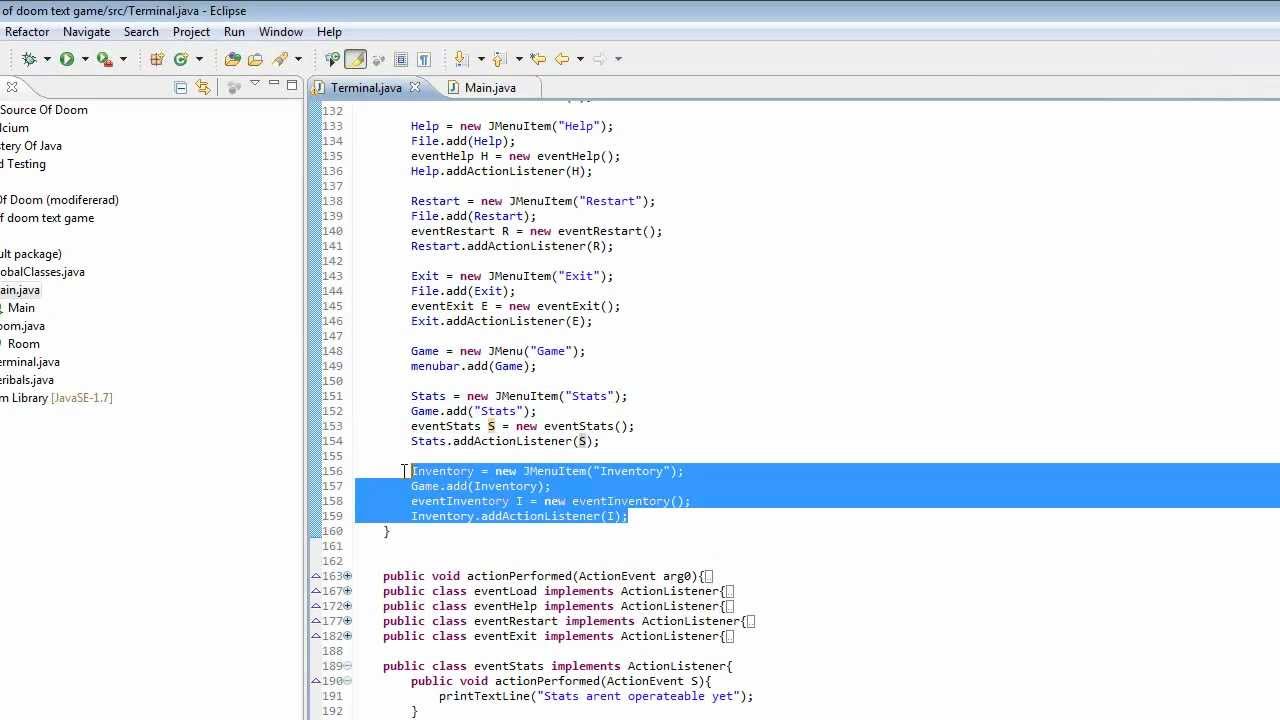This screenshot has height=720, width=1280.
Task: Open the Run Last Tool dropdown arrow
Action: click(x=123, y=59)
